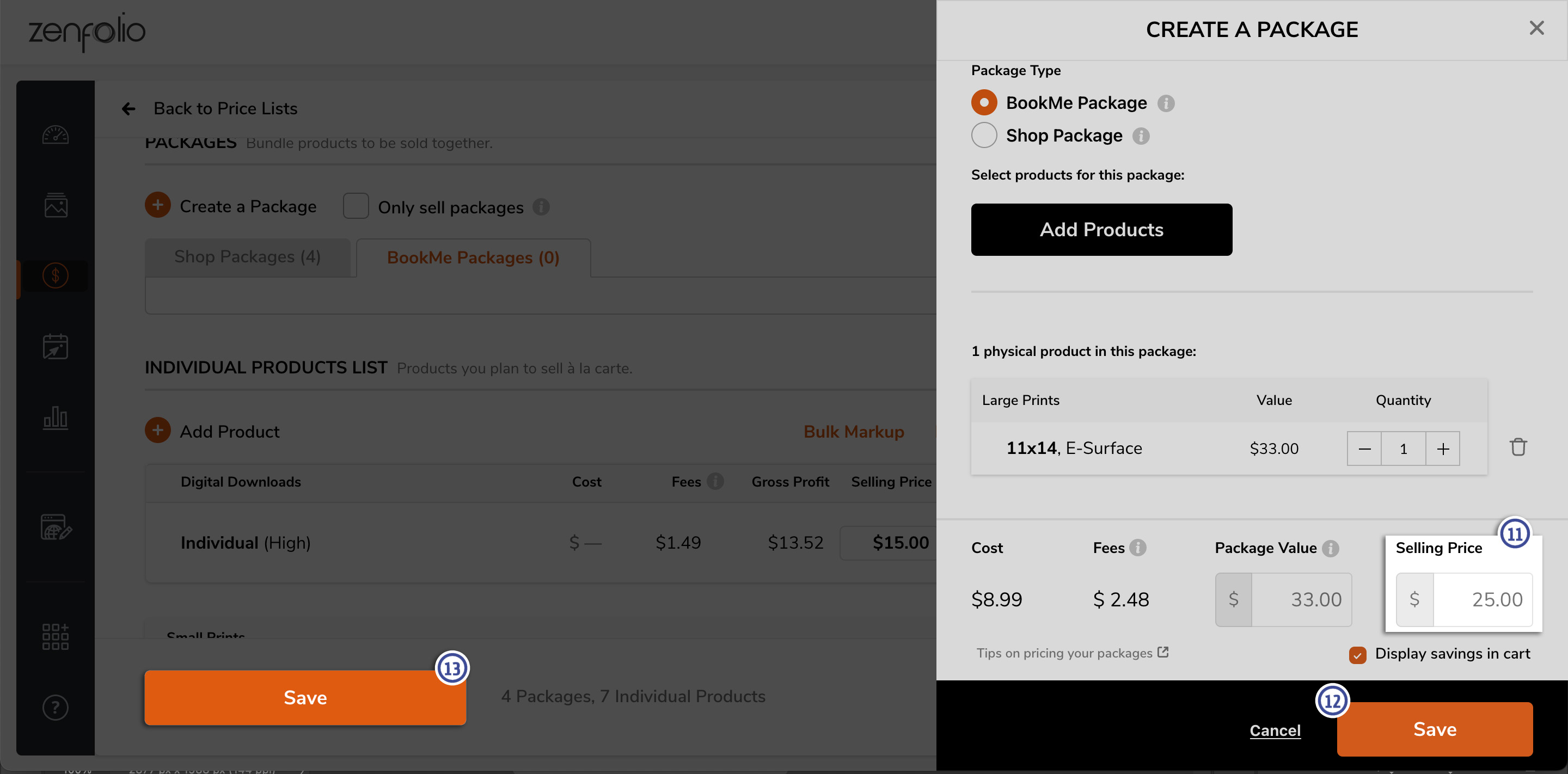Enable the Only sell packages checkbox
Image resolution: width=1568 pixels, height=774 pixels.
(356, 206)
